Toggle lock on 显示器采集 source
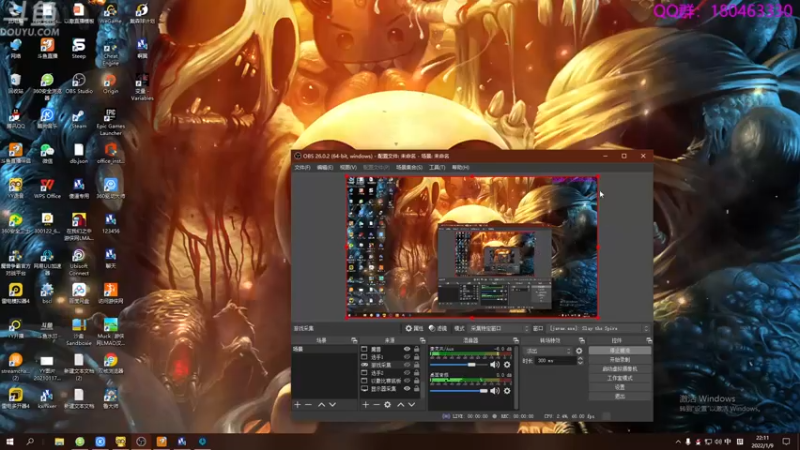800x450 pixels. [x=416, y=389]
